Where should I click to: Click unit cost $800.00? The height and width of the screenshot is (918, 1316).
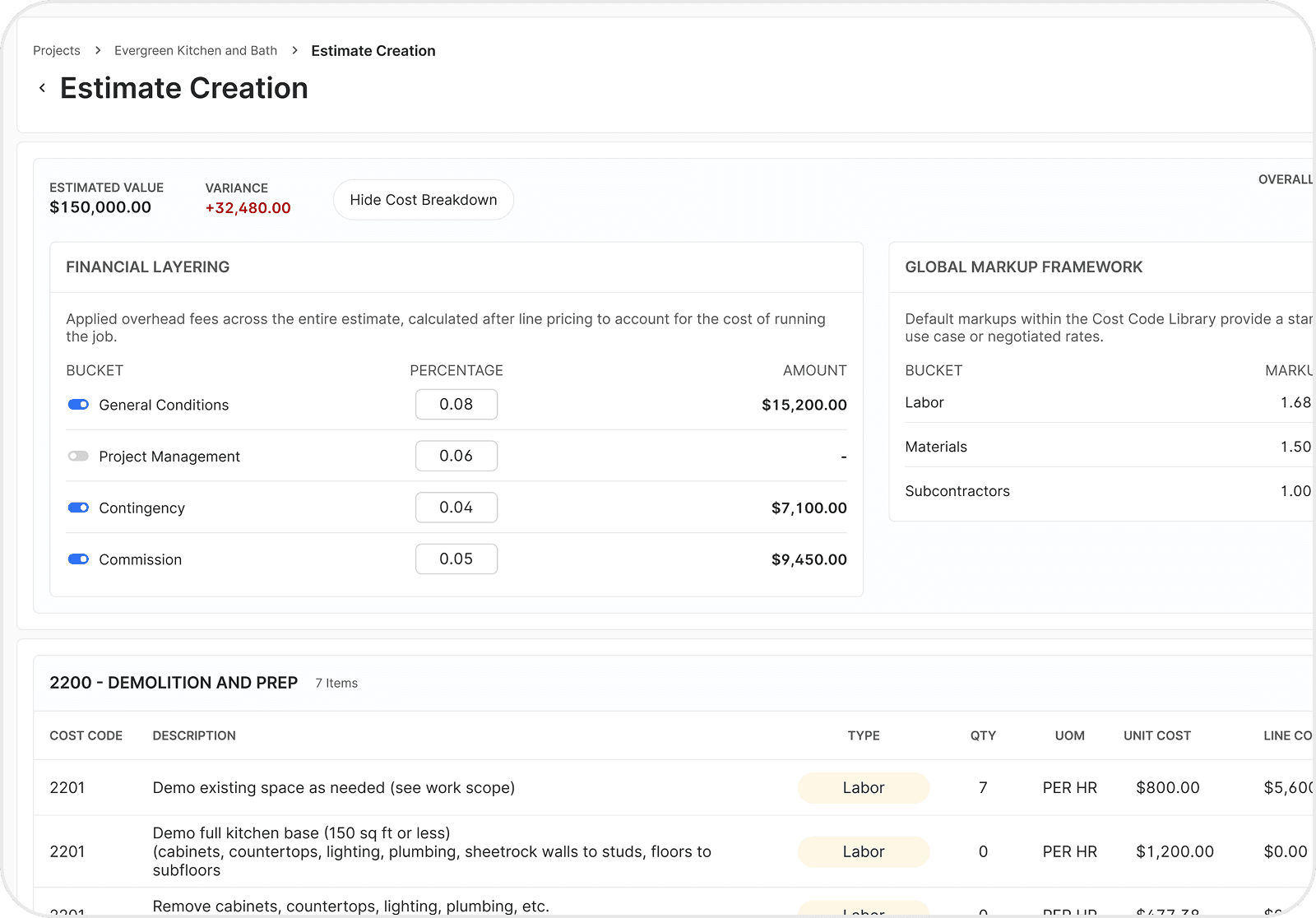(1168, 788)
